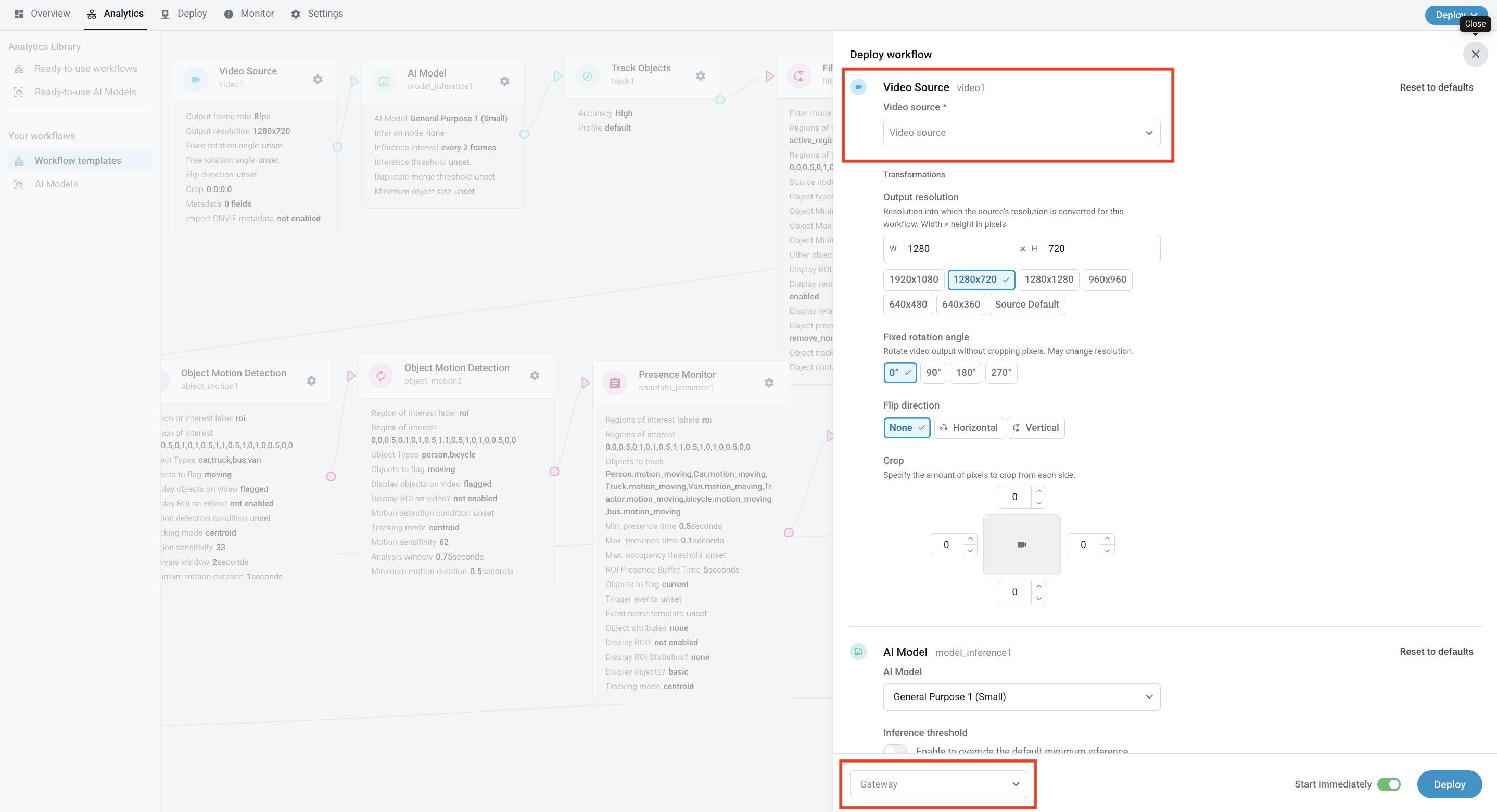Open the Gateway dropdown

tap(938, 784)
